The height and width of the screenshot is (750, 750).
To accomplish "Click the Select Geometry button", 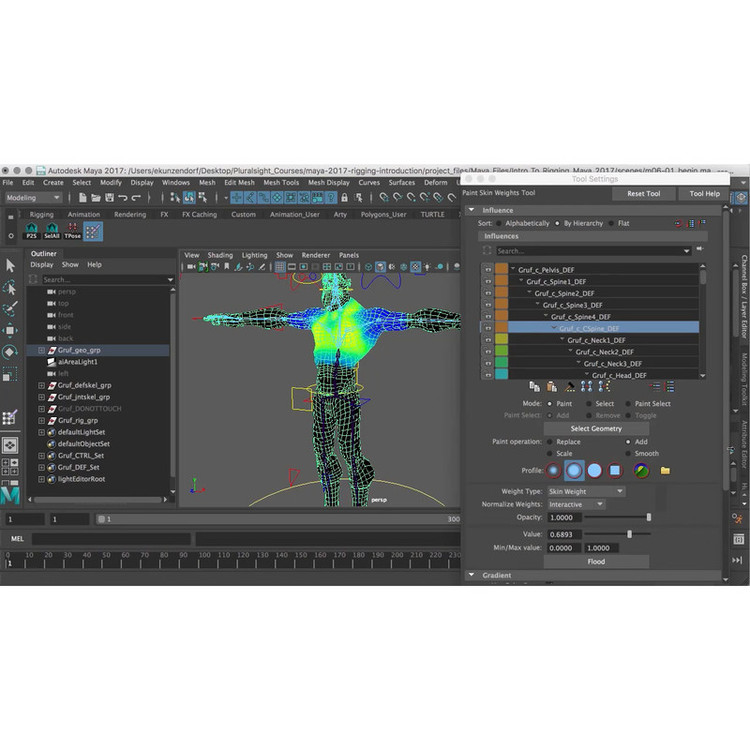I will coord(596,428).
